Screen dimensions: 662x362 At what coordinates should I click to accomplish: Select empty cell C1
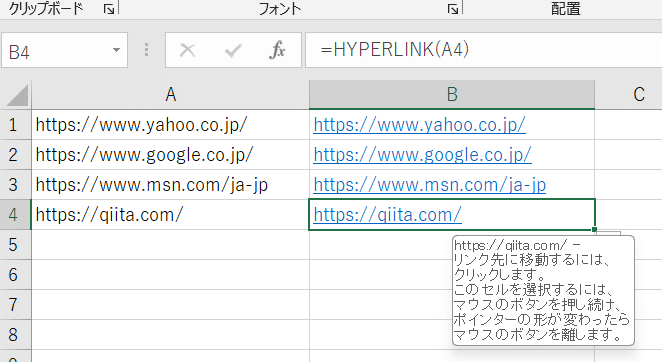pos(629,125)
